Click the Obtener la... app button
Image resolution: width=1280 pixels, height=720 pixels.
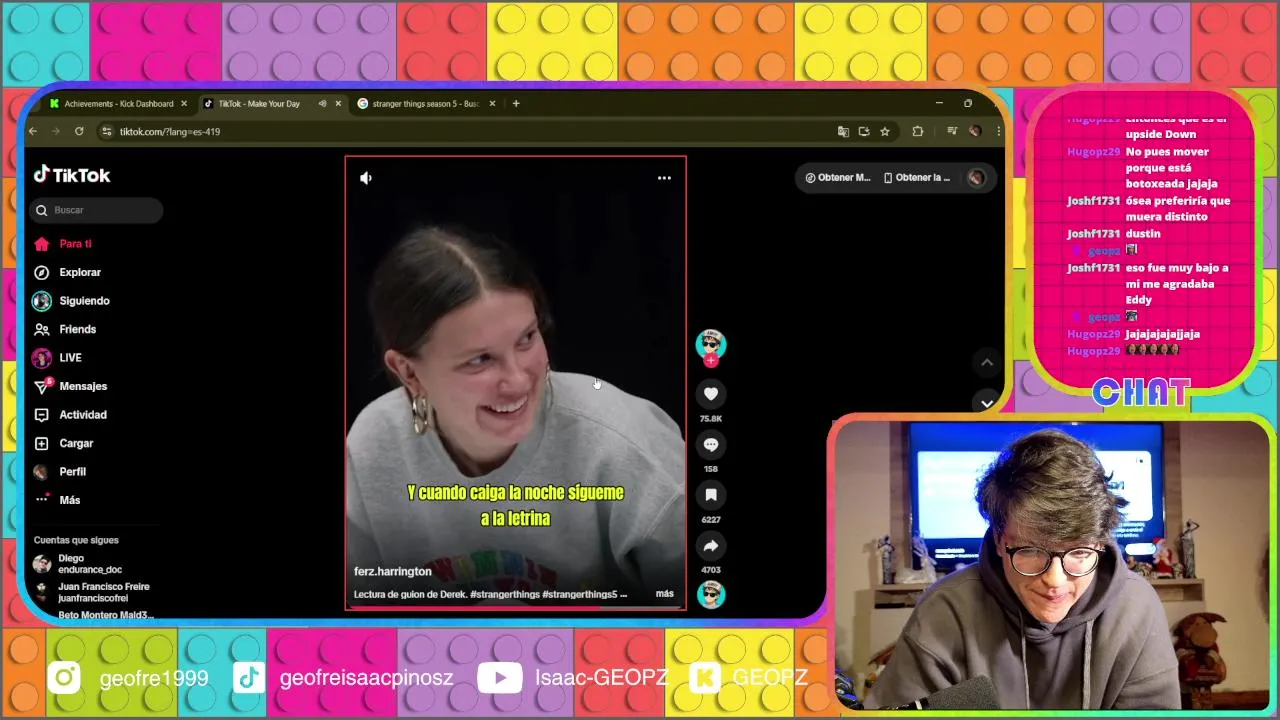[x=917, y=178]
